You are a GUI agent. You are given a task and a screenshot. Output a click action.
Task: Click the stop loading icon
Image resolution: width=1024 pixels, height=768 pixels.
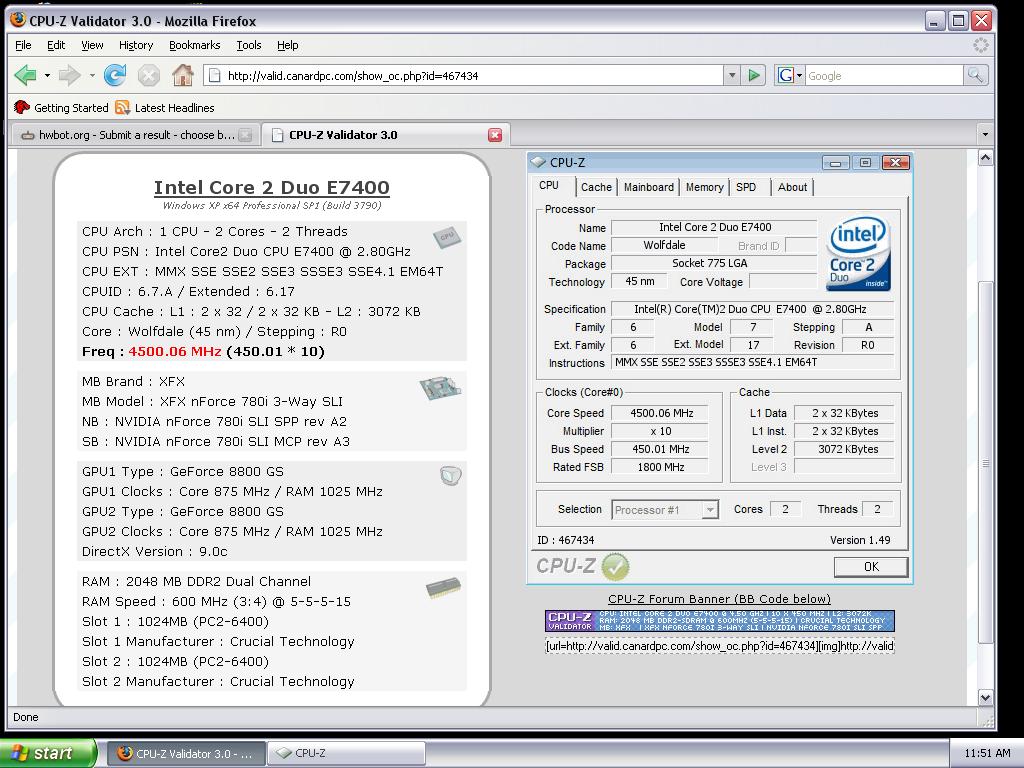tap(149, 76)
